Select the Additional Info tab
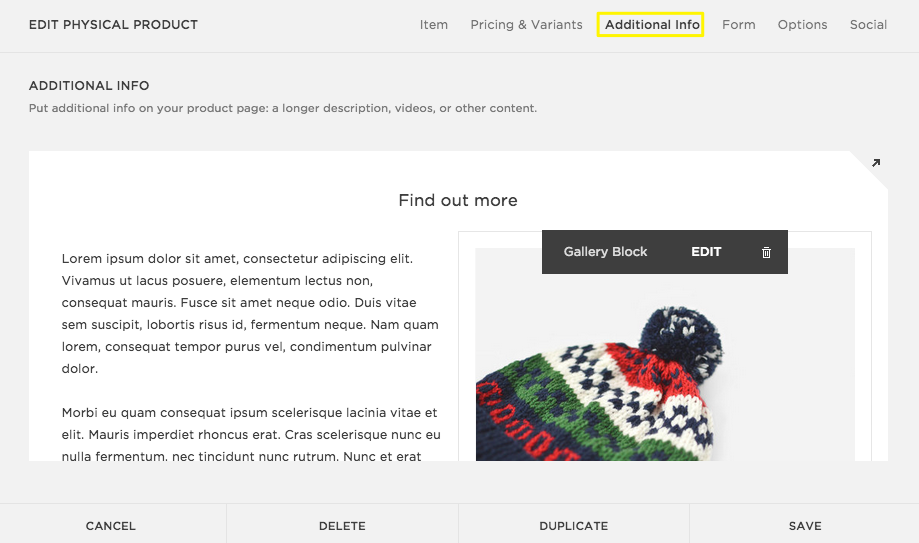 click(652, 25)
